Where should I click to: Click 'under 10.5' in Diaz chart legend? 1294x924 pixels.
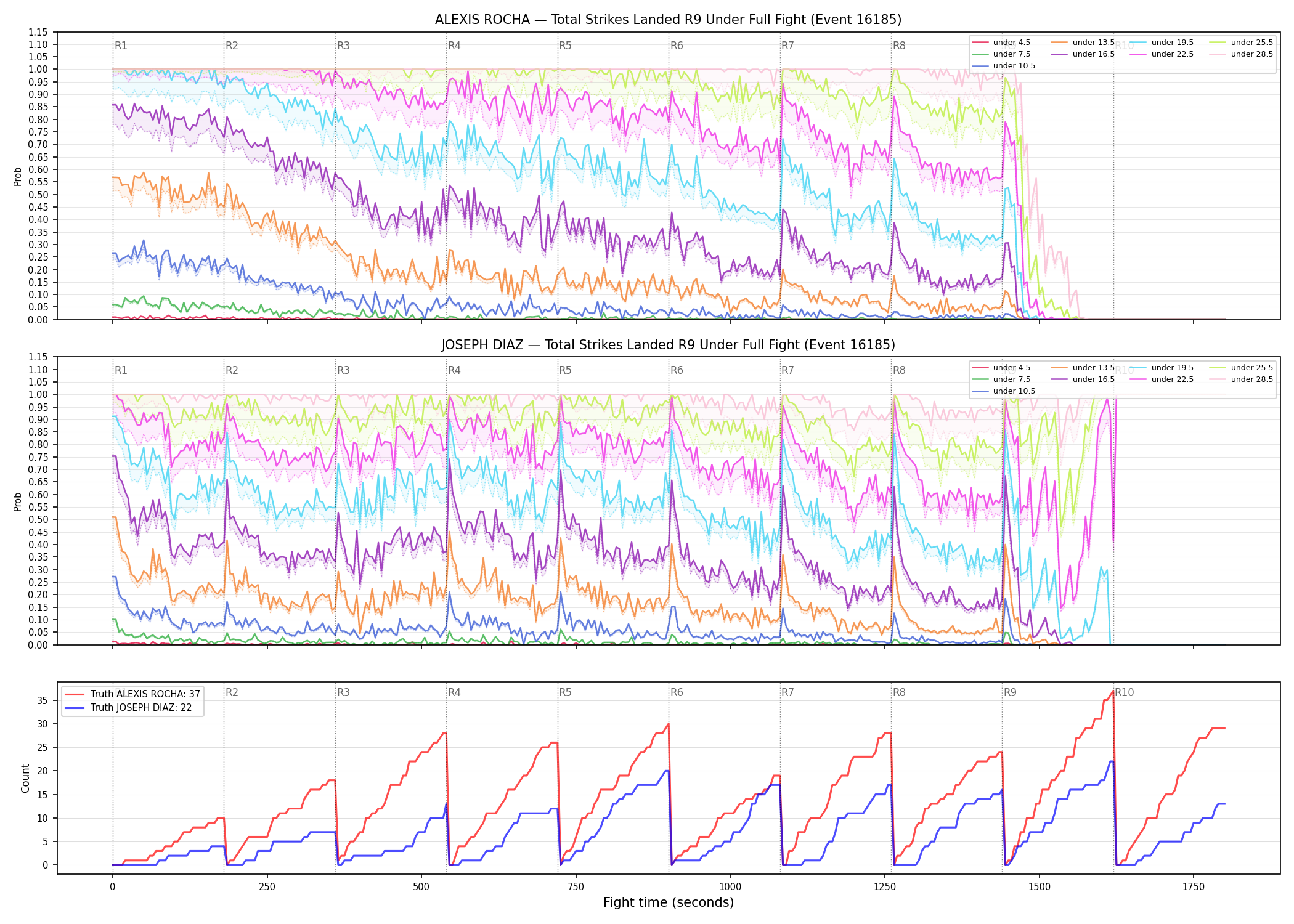point(1014,391)
